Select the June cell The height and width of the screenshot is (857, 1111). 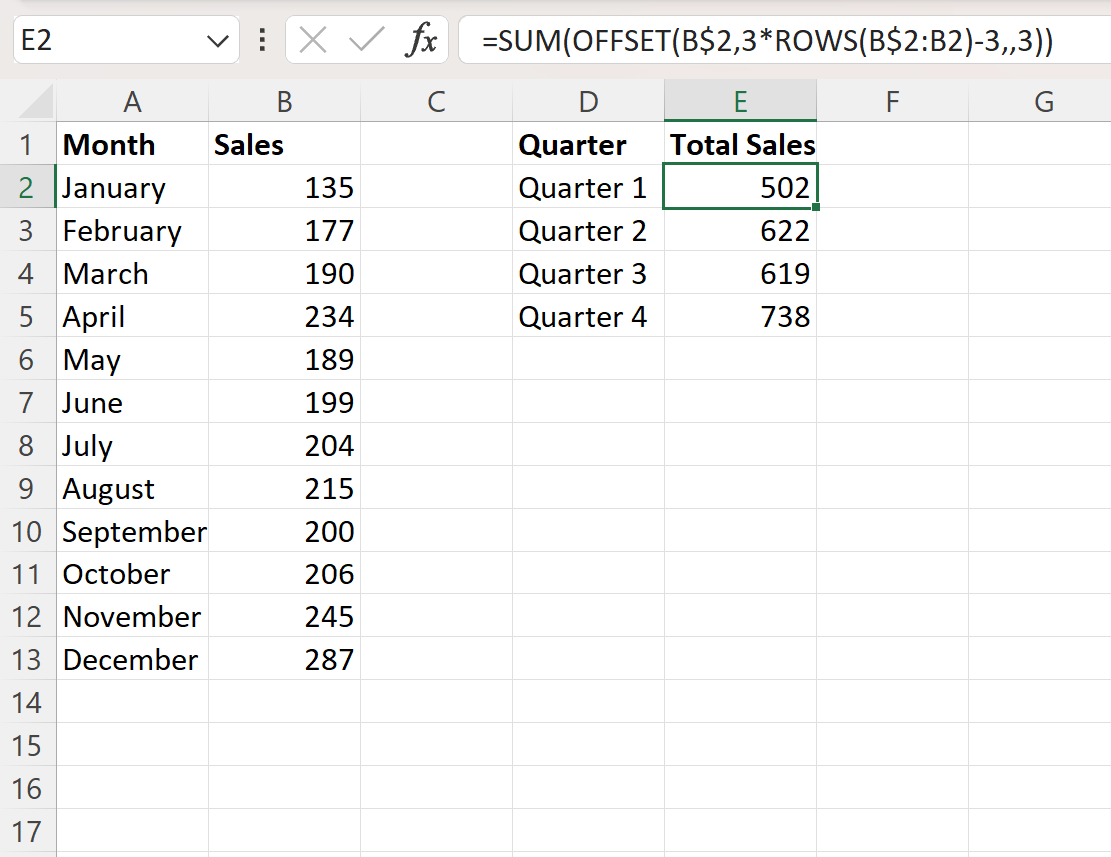tap(132, 402)
